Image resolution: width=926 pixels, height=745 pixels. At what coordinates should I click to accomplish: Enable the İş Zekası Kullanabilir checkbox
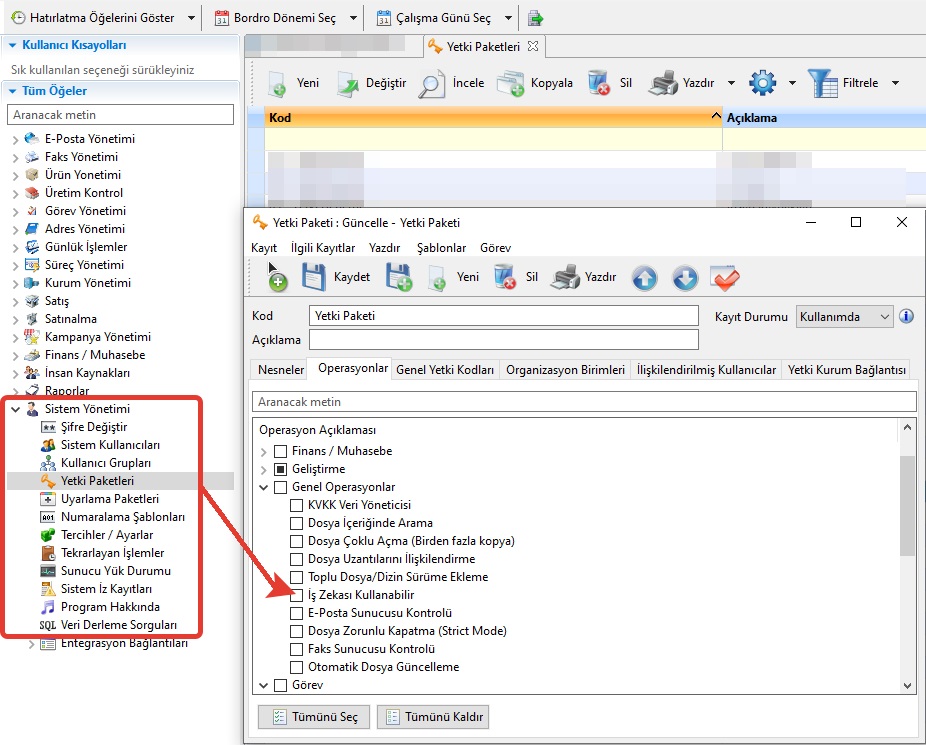[x=296, y=595]
